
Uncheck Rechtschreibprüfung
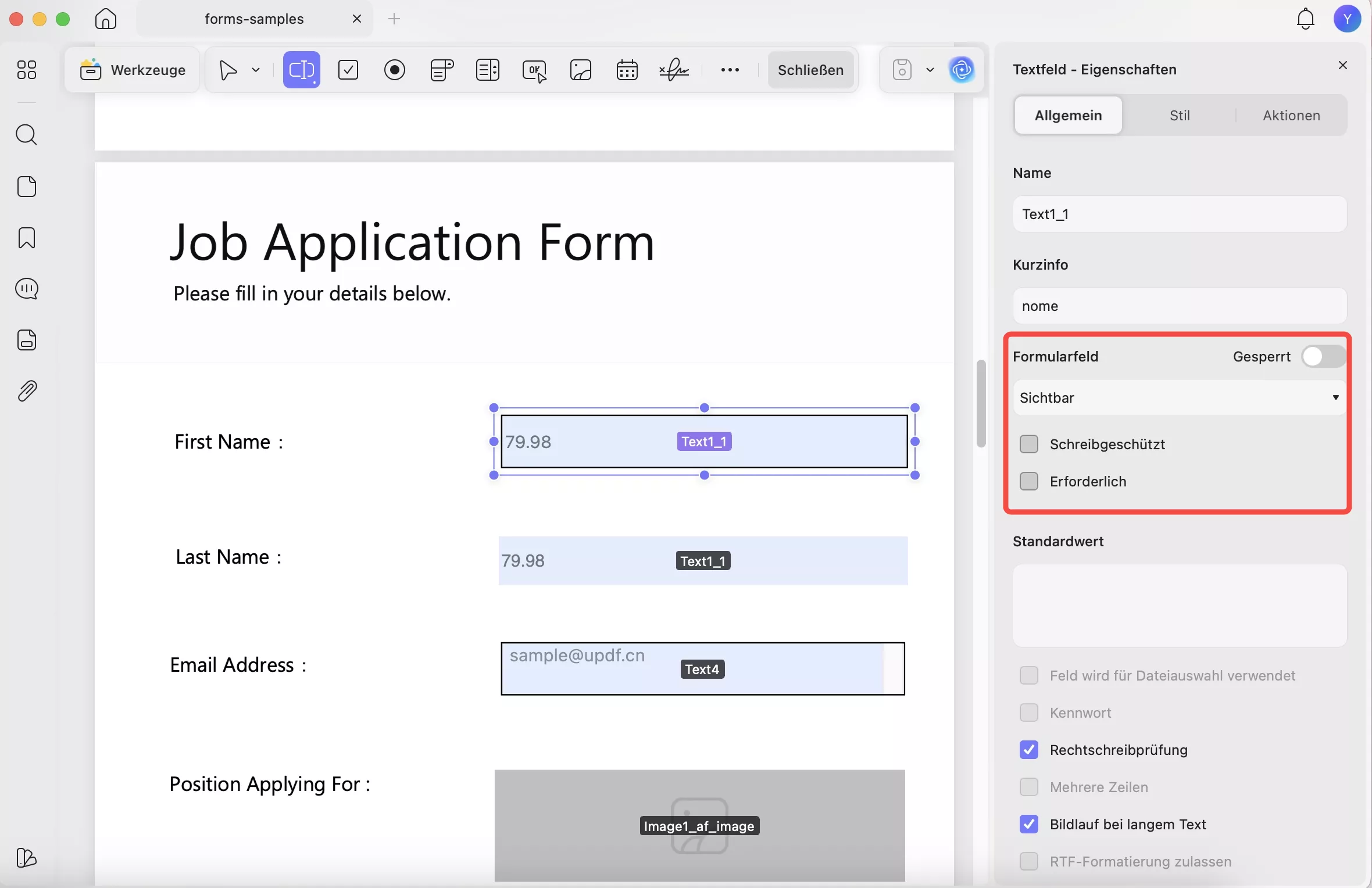pyautogui.click(x=1028, y=750)
